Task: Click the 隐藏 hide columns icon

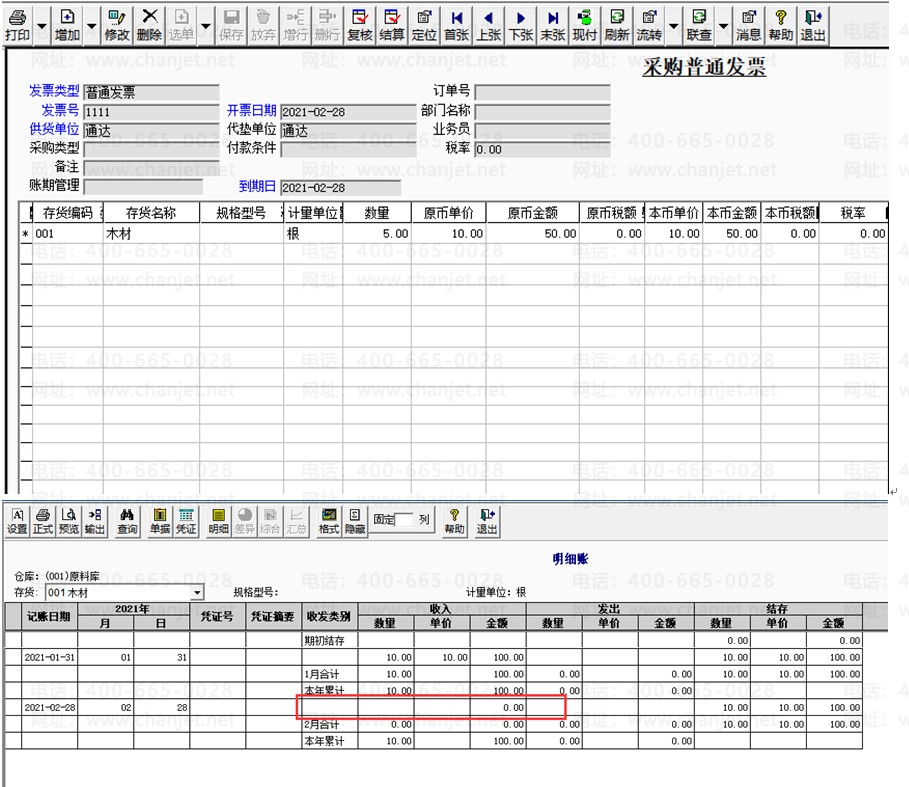Action: [x=355, y=521]
